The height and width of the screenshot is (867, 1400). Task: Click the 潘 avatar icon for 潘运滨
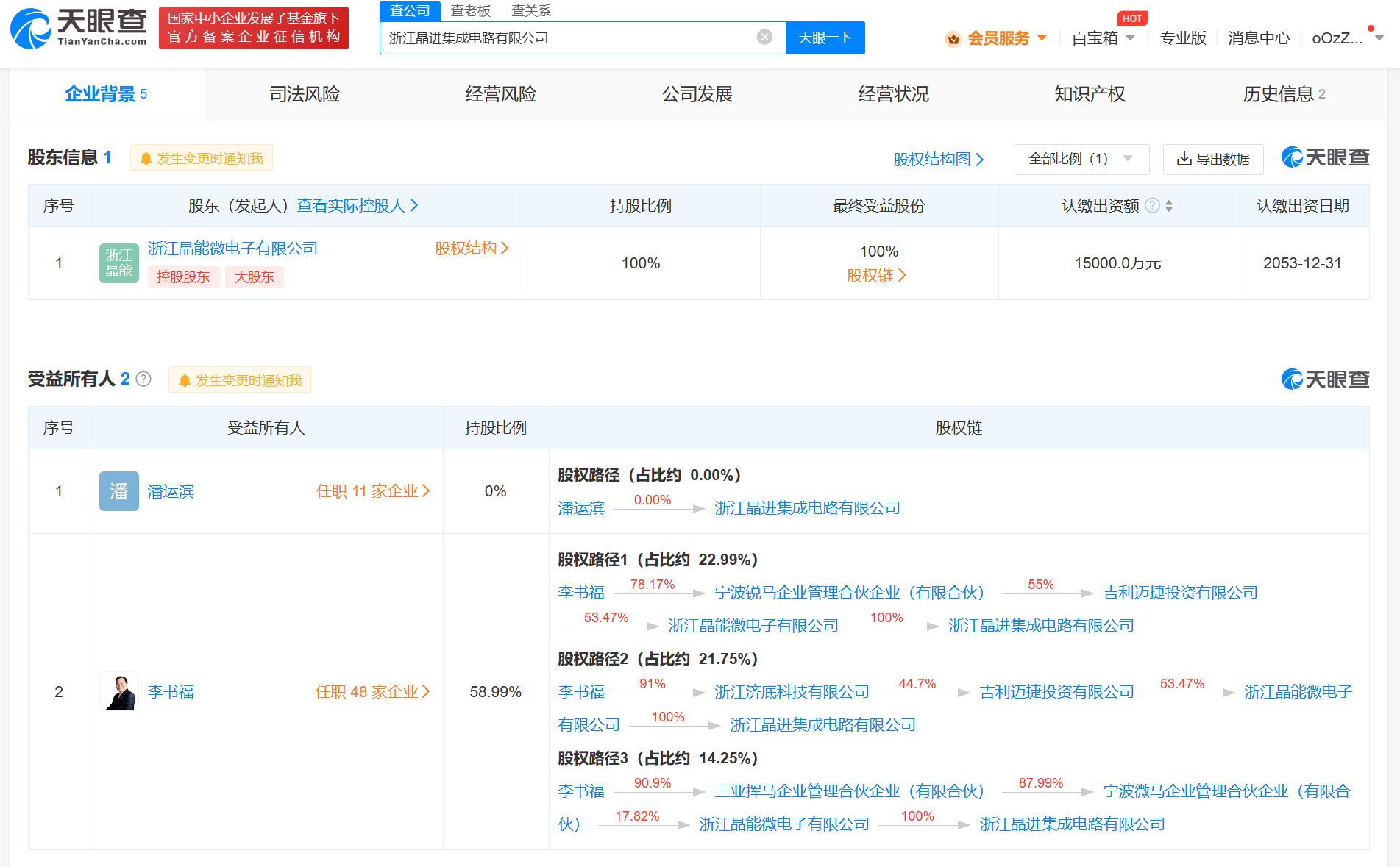[x=118, y=491]
